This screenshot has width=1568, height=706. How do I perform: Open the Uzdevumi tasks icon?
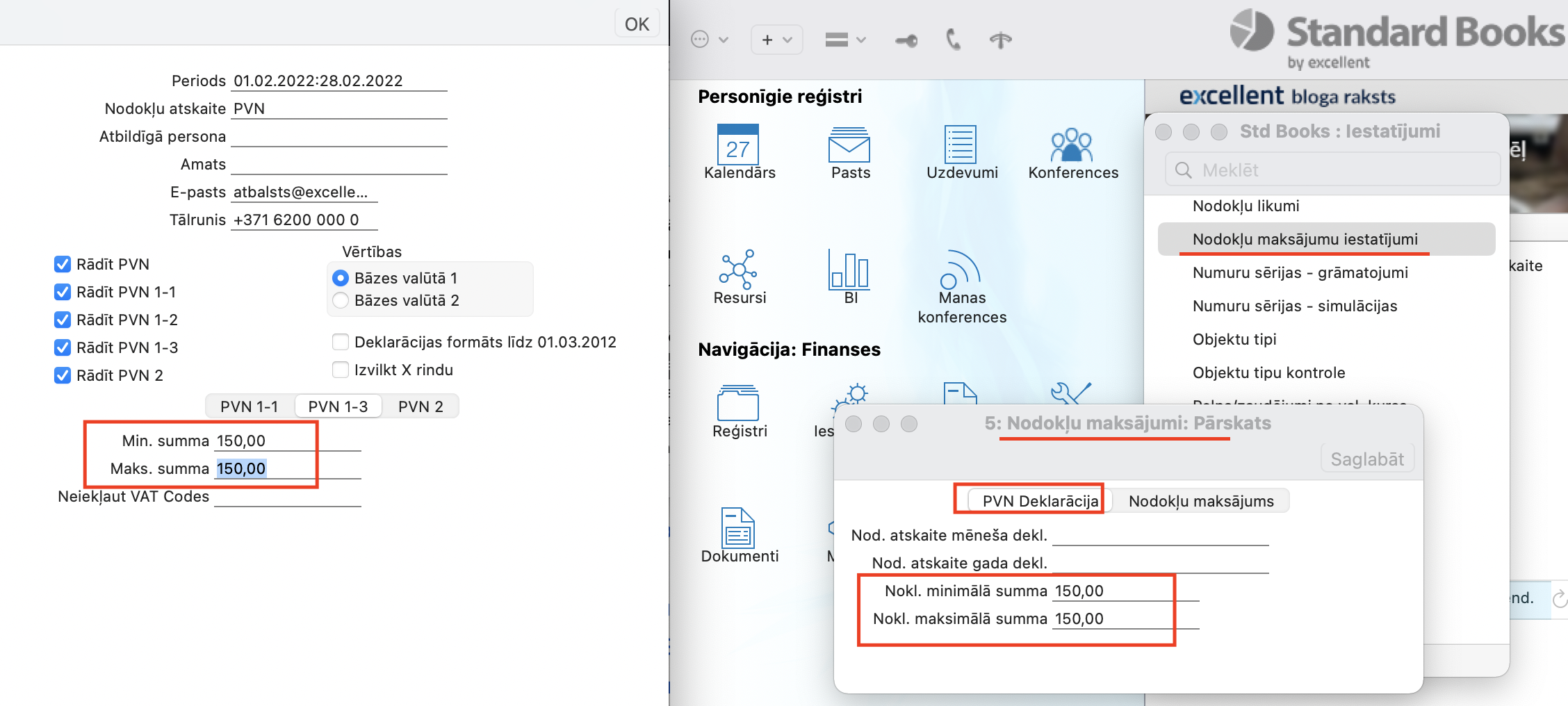pyautogui.click(x=961, y=146)
